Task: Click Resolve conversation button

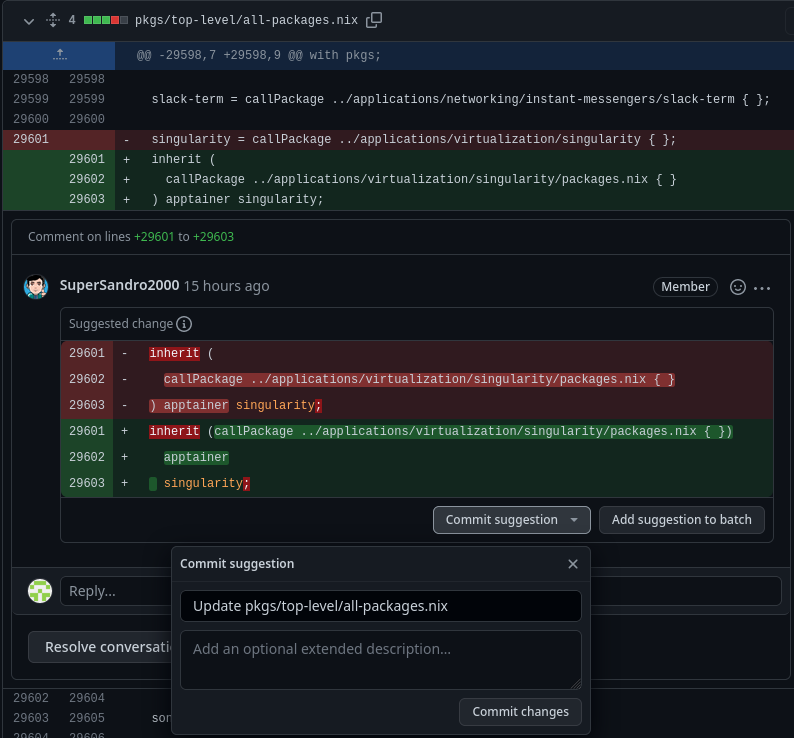Action: pos(100,647)
